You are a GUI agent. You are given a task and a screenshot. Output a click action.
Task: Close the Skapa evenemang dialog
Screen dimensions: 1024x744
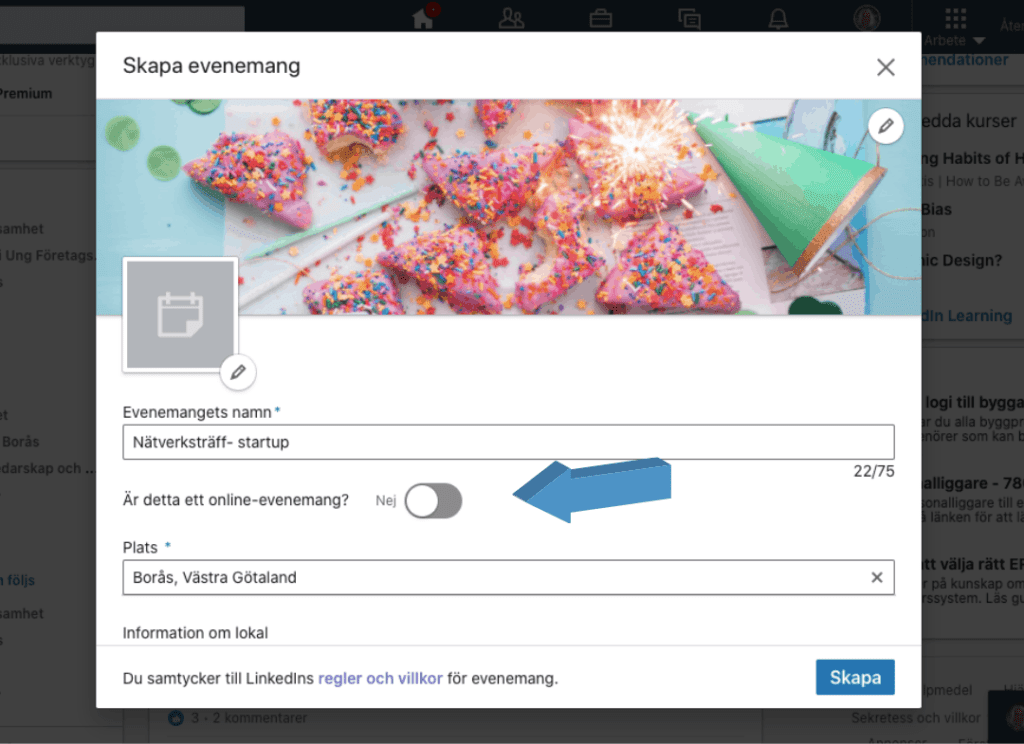pos(886,67)
